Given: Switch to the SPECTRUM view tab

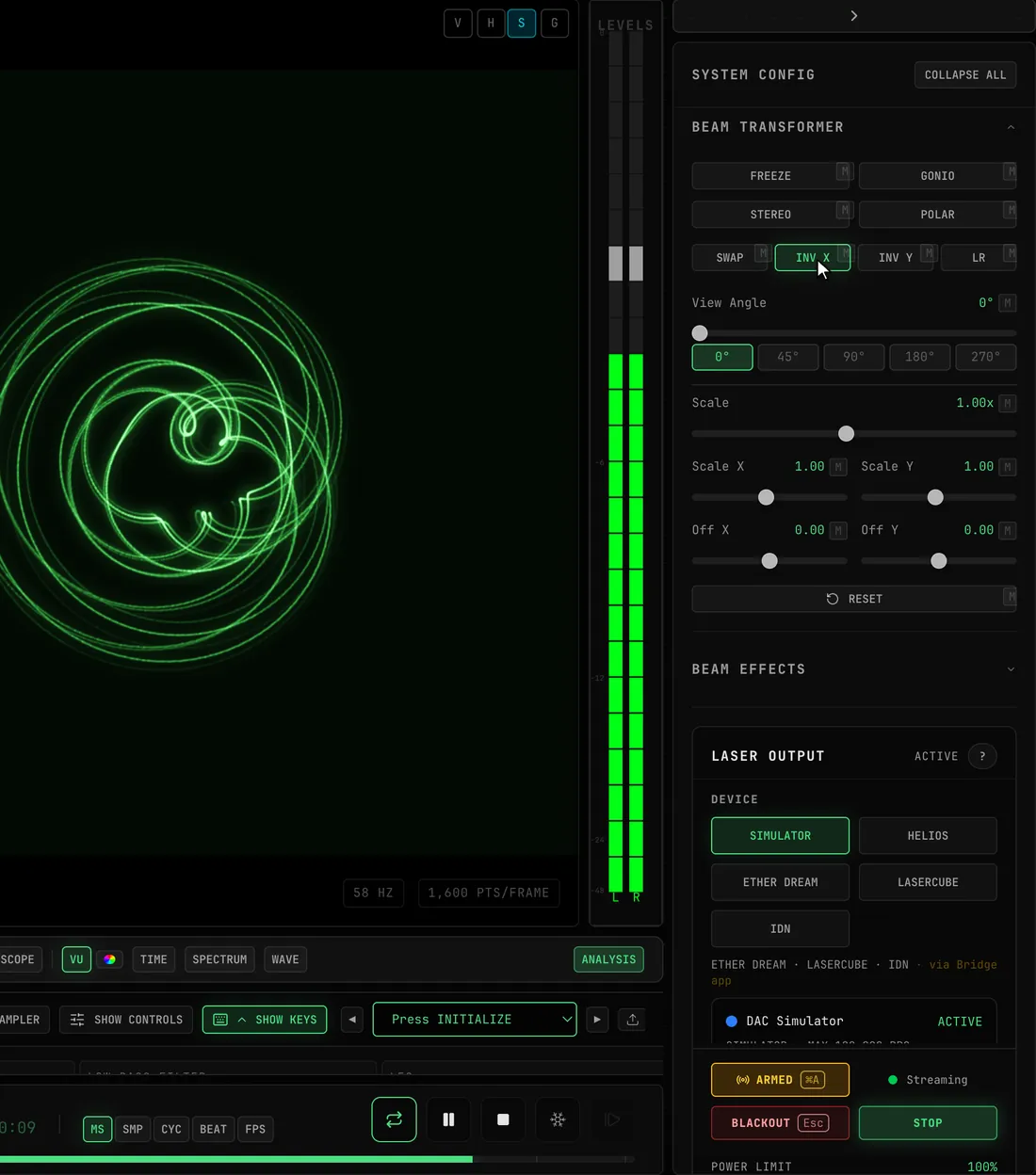Looking at the screenshot, I should pos(219,959).
